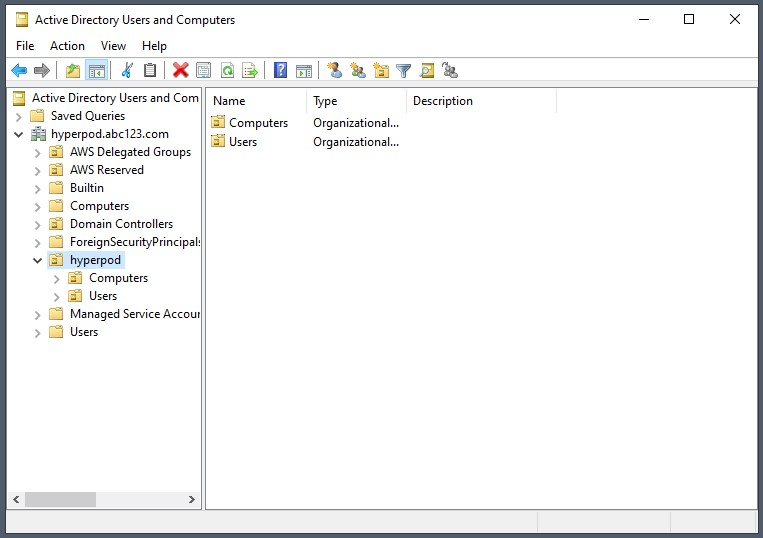Click the Forward arrow toolbar icon
763x538 pixels.
tap(42, 71)
